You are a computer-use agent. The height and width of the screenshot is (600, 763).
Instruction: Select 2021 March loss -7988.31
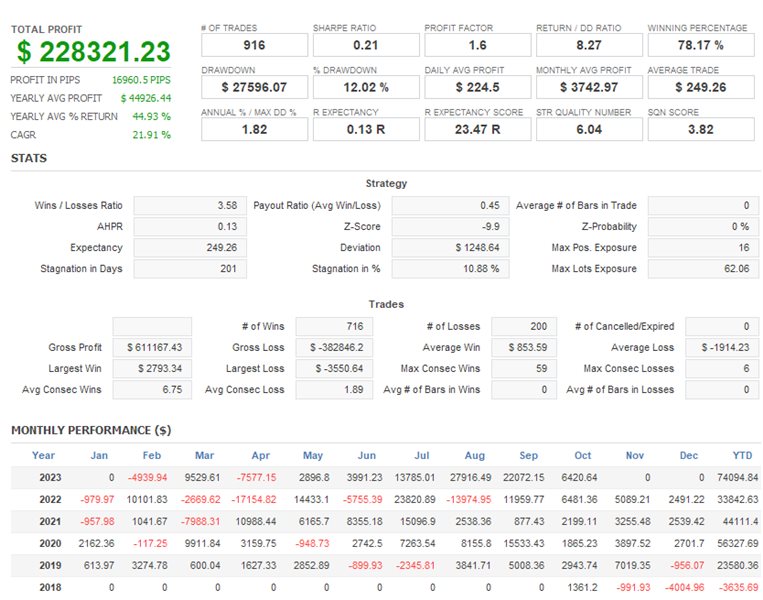pyautogui.click(x=200, y=521)
